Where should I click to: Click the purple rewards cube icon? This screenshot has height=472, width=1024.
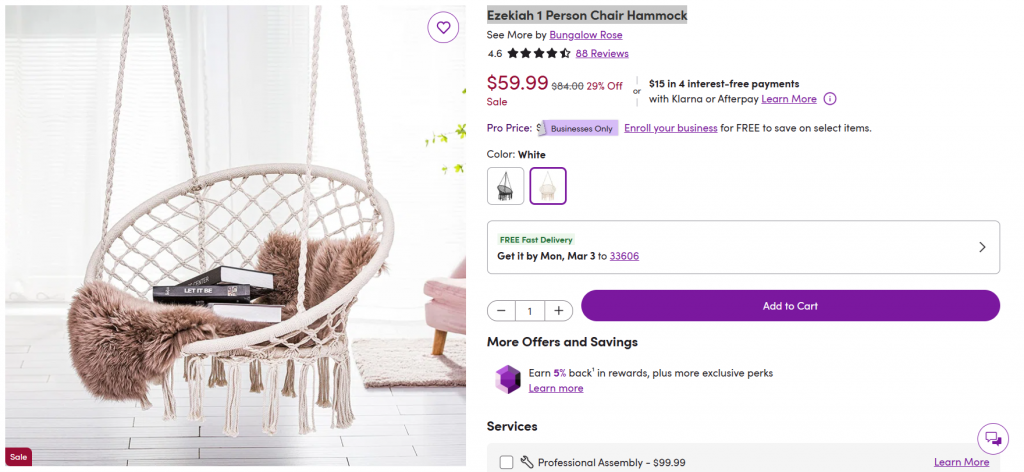pyautogui.click(x=508, y=379)
